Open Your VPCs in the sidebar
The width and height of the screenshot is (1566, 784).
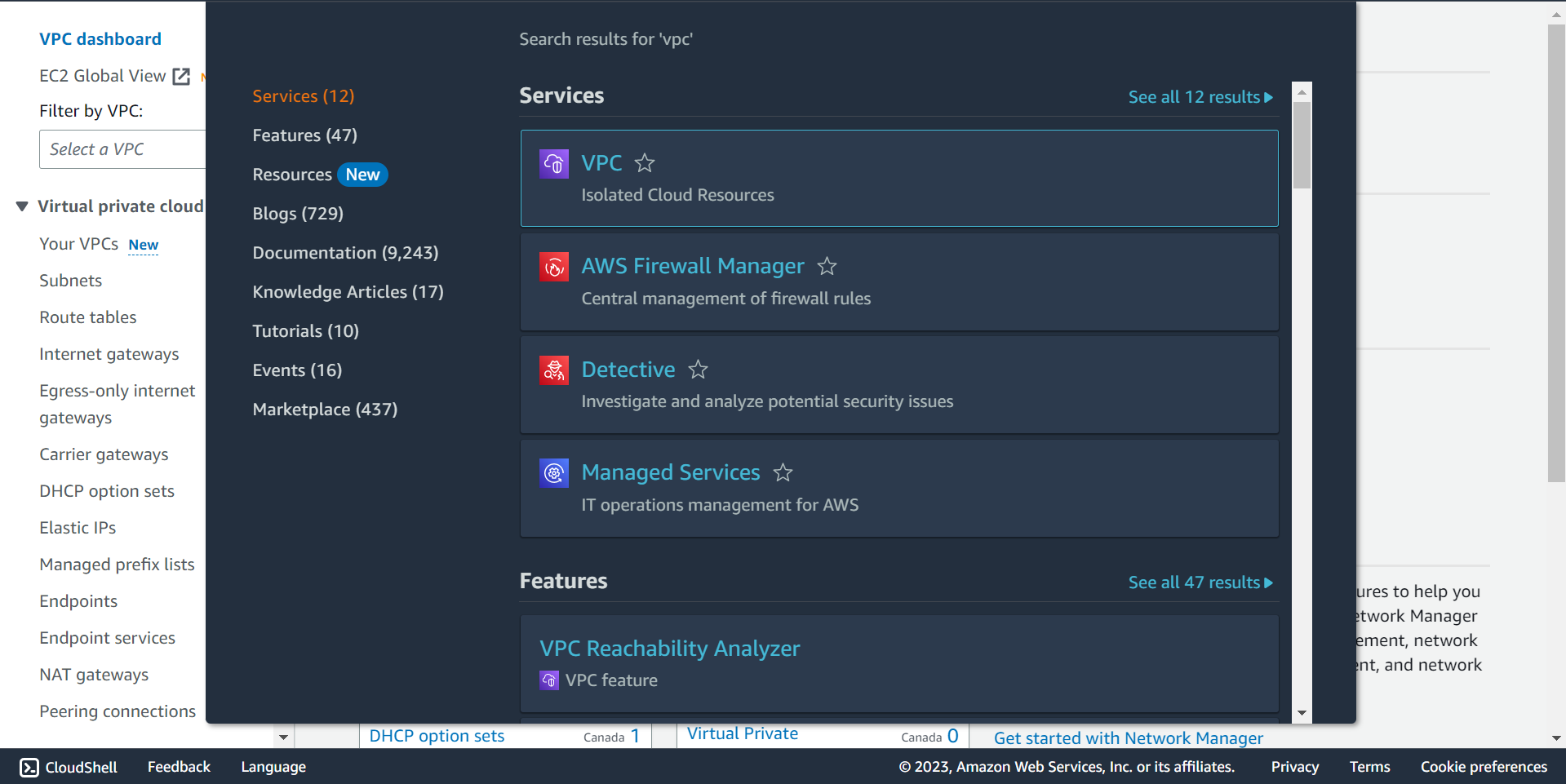point(79,244)
